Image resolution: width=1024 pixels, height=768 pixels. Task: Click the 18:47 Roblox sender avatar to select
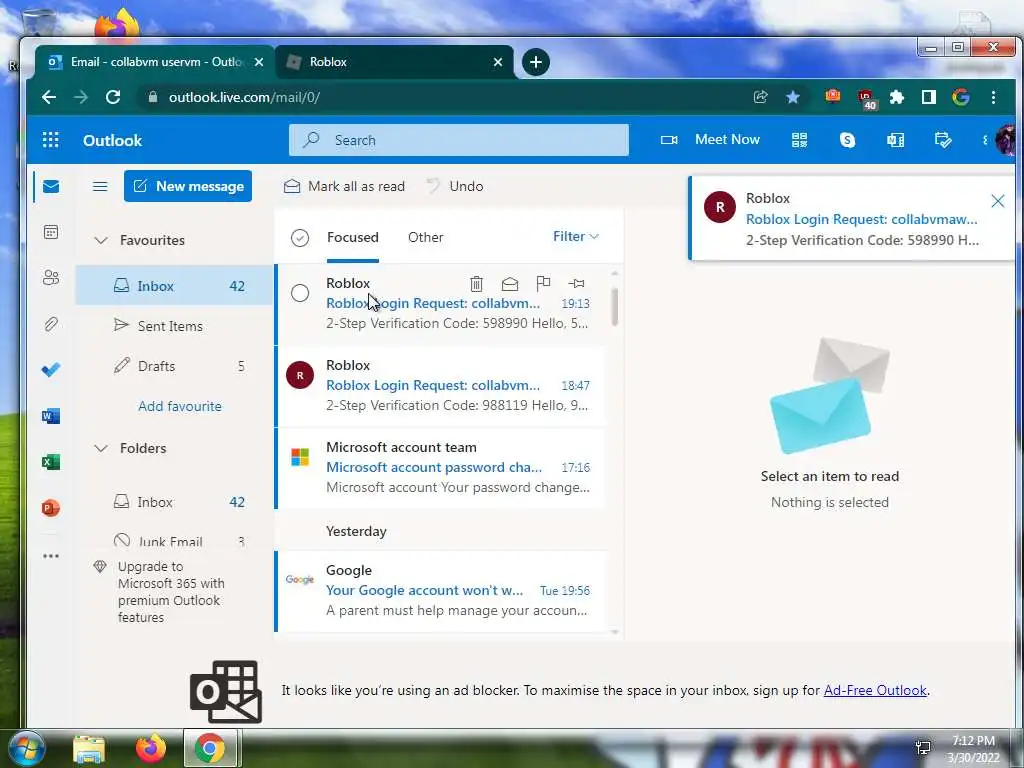[300, 376]
